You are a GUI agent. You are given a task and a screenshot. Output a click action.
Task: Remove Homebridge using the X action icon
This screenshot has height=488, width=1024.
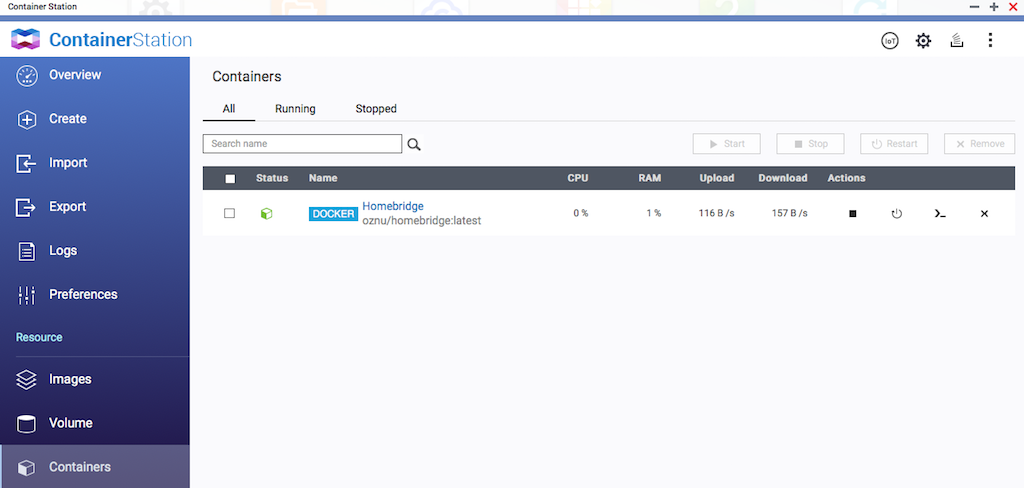point(984,214)
